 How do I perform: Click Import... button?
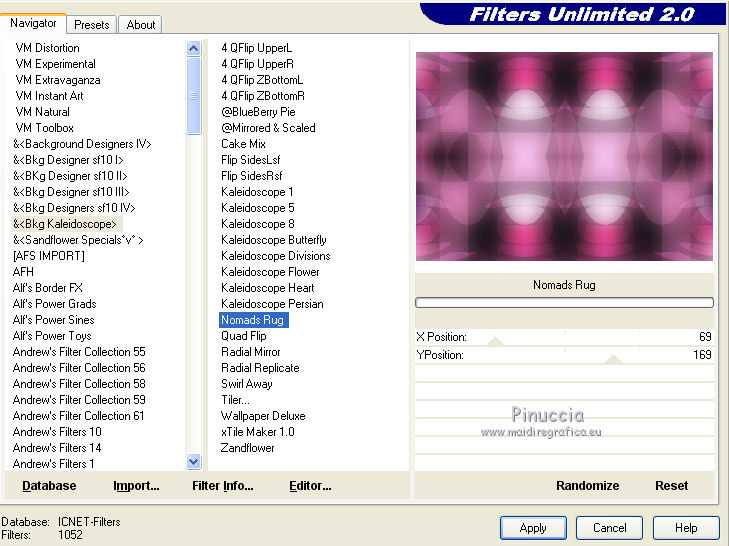point(136,486)
